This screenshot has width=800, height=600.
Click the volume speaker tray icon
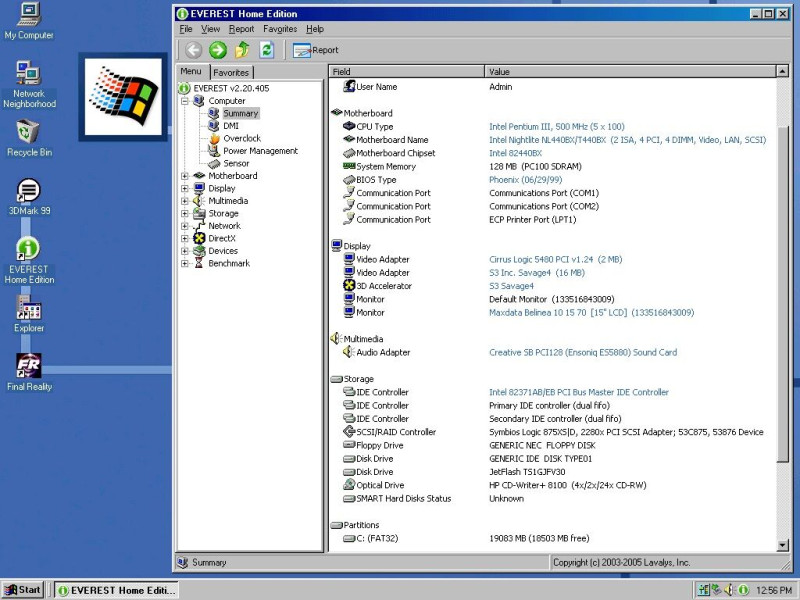click(731, 590)
